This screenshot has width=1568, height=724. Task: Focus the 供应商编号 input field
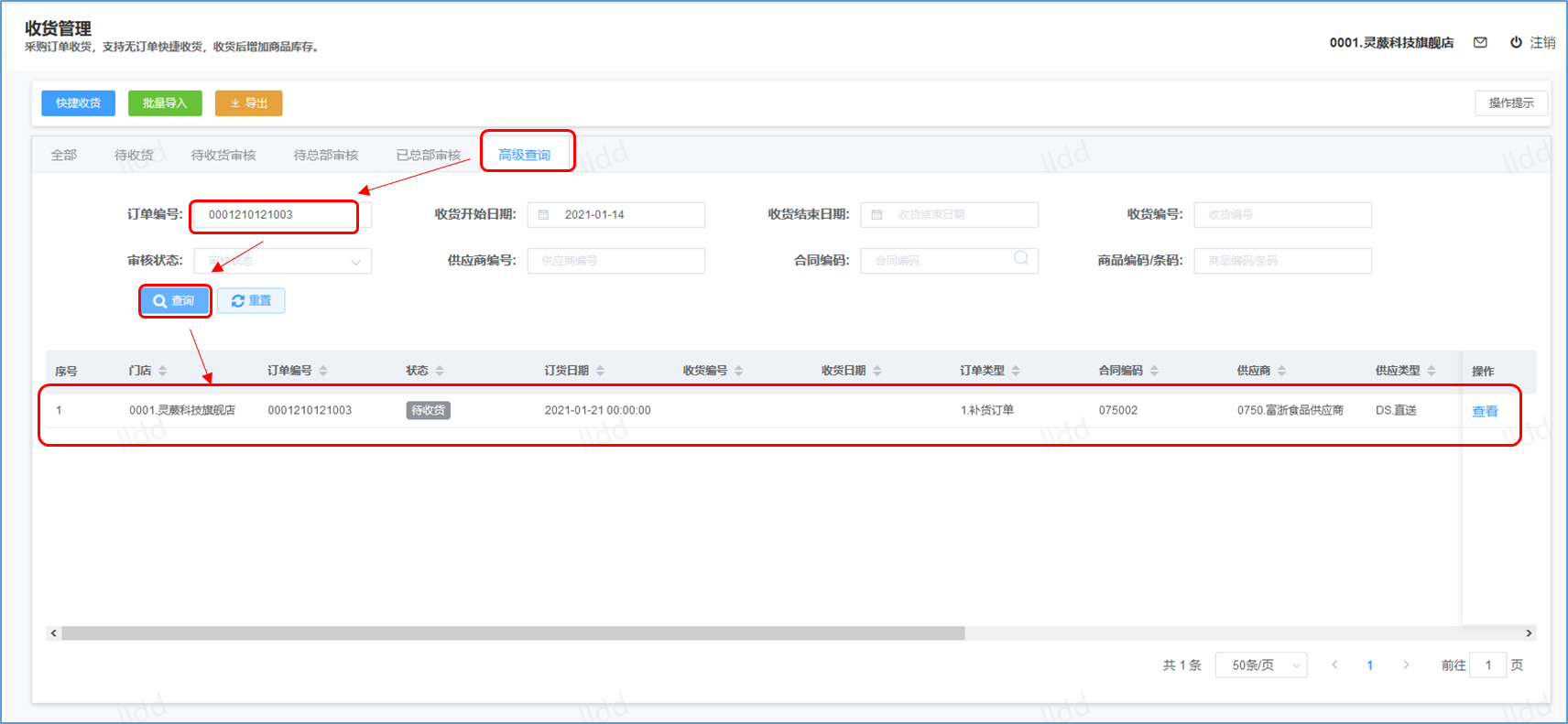[x=616, y=261]
